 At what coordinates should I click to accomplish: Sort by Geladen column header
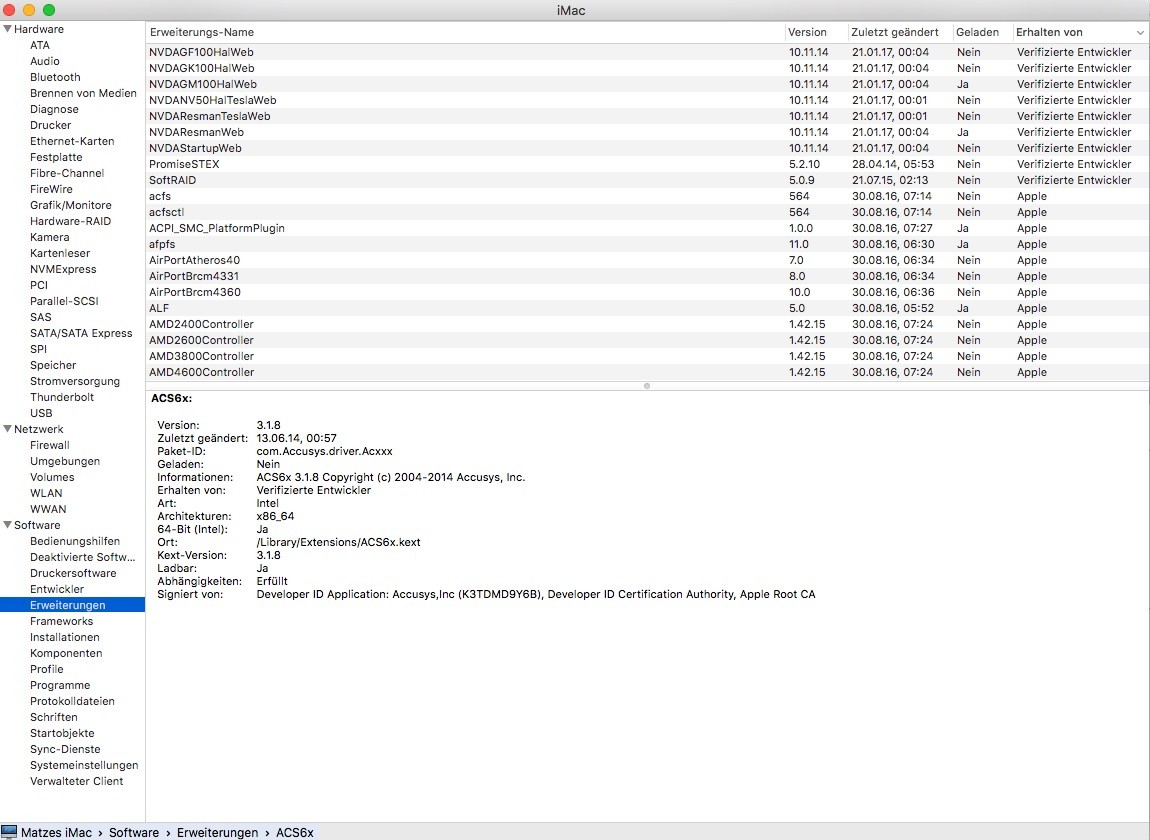click(x=977, y=32)
